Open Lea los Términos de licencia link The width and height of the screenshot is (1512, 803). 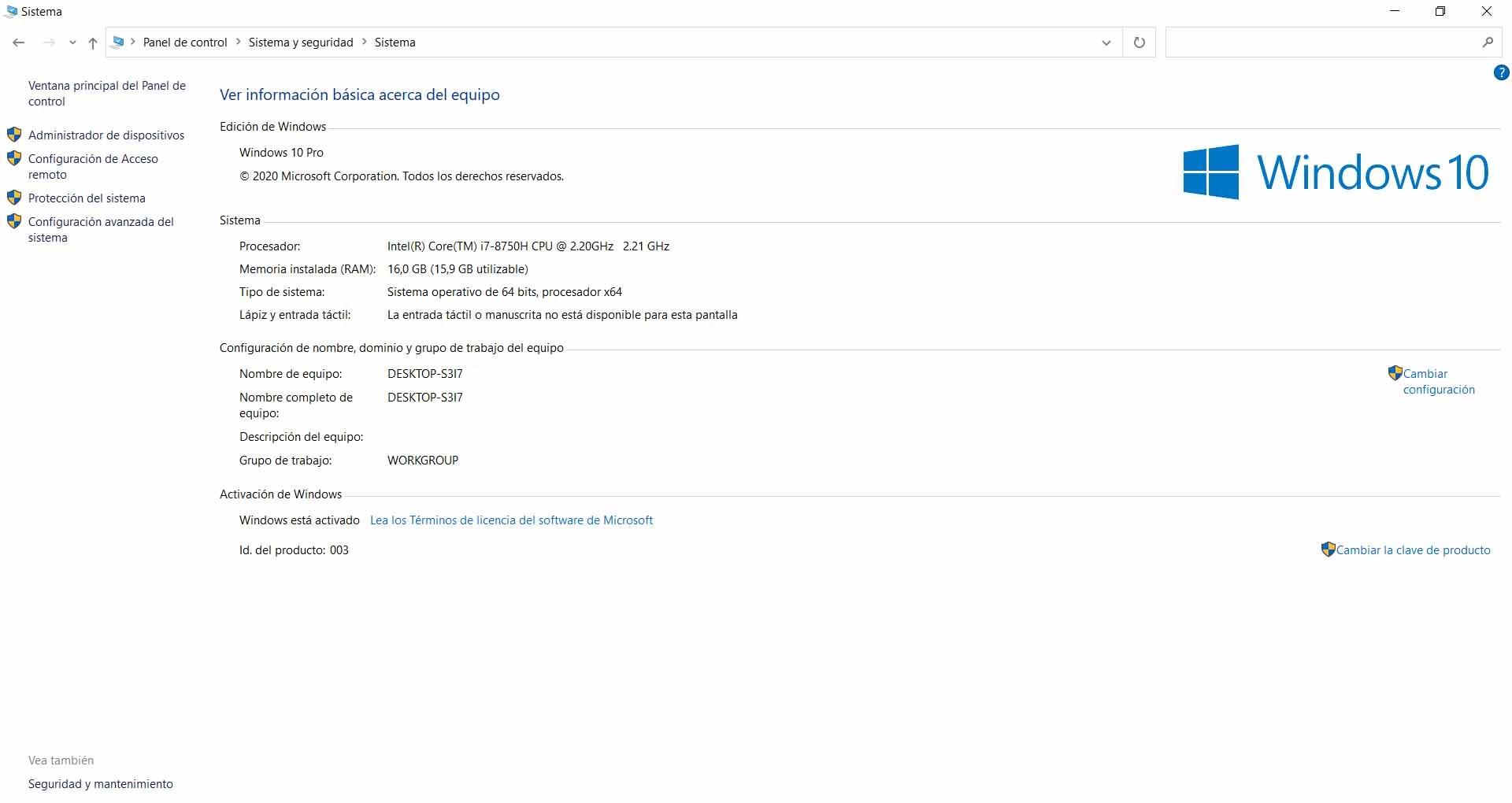point(511,520)
